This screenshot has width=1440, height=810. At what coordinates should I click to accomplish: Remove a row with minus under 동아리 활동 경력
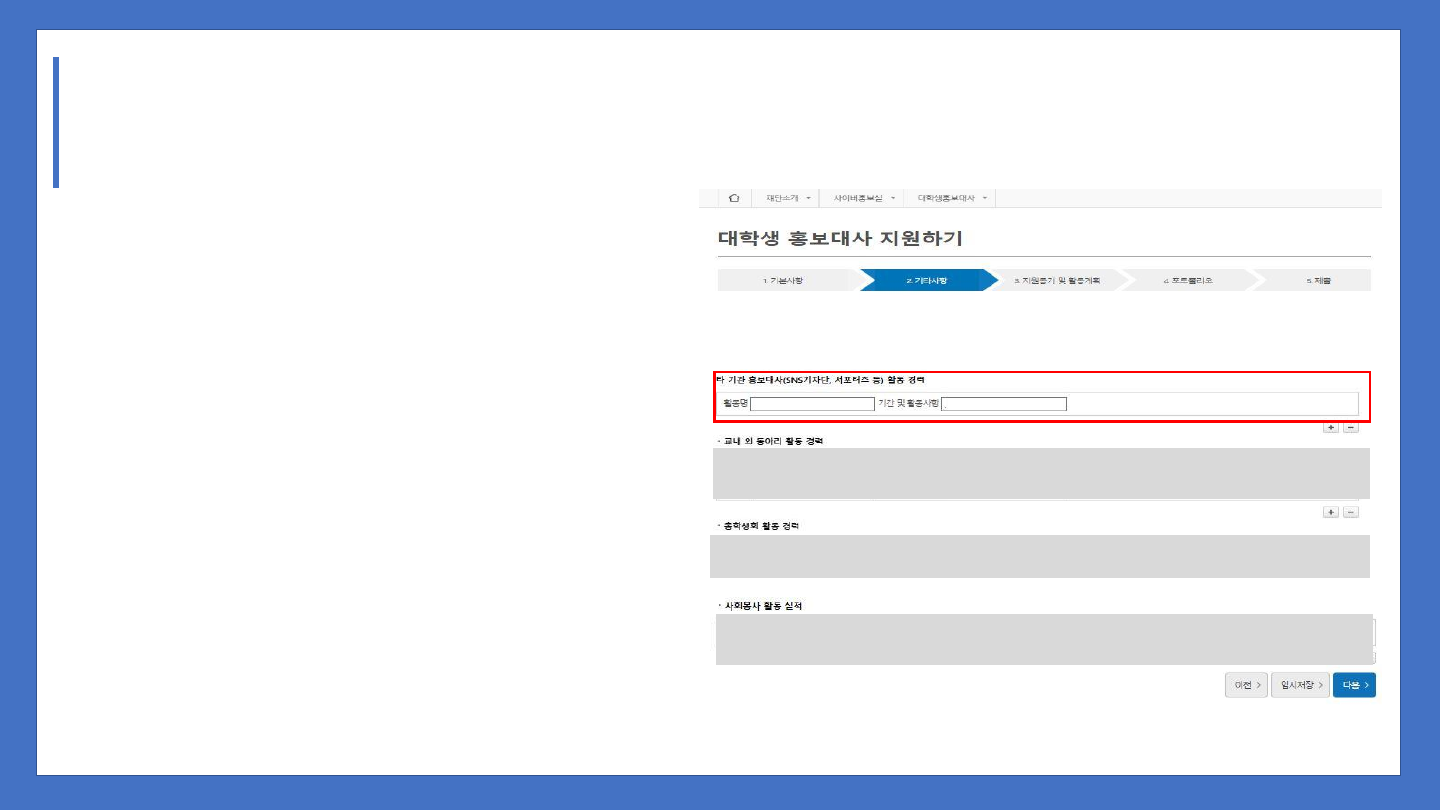(x=1350, y=512)
